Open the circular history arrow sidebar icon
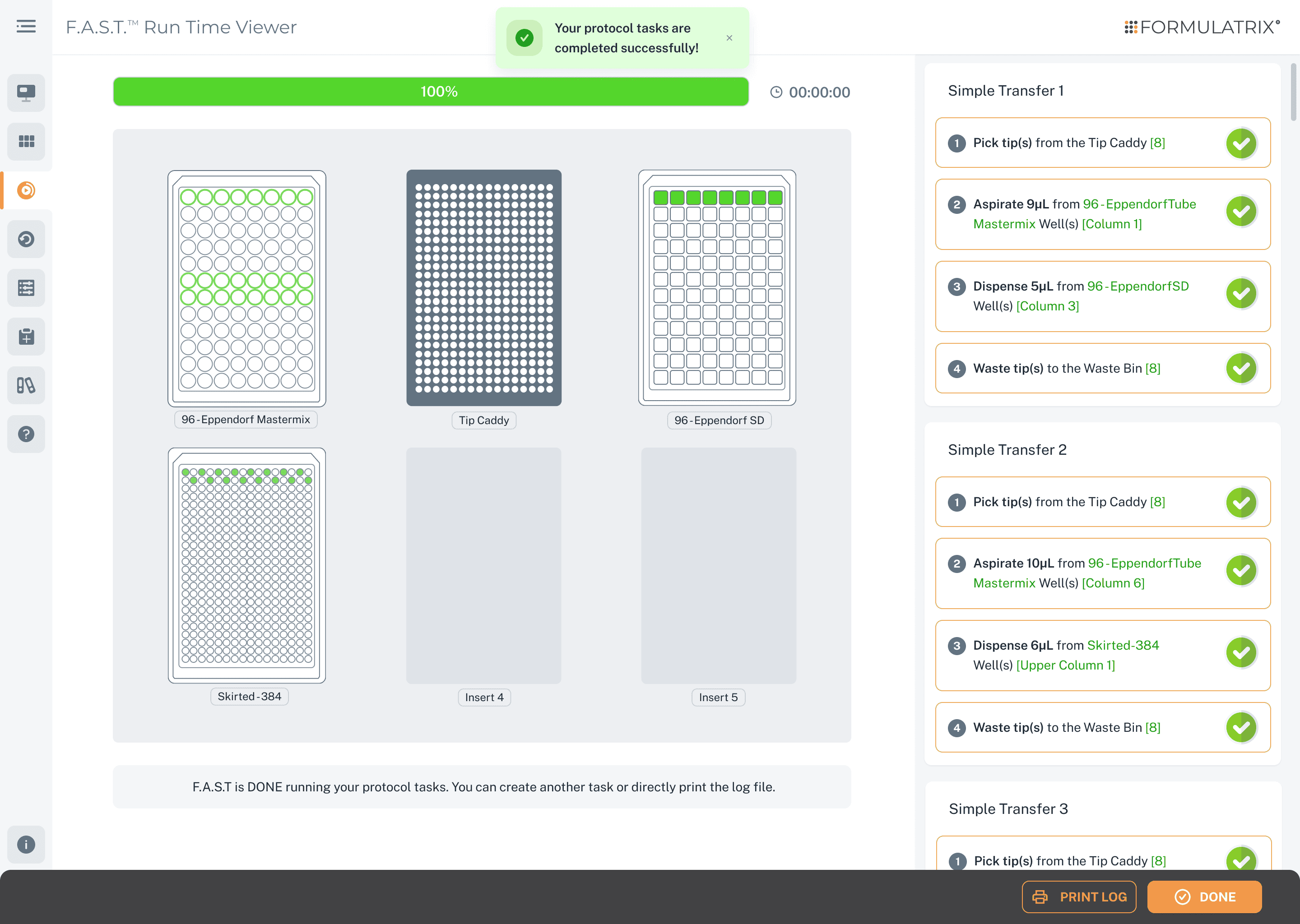The image size is (1300, 924). 26,239
